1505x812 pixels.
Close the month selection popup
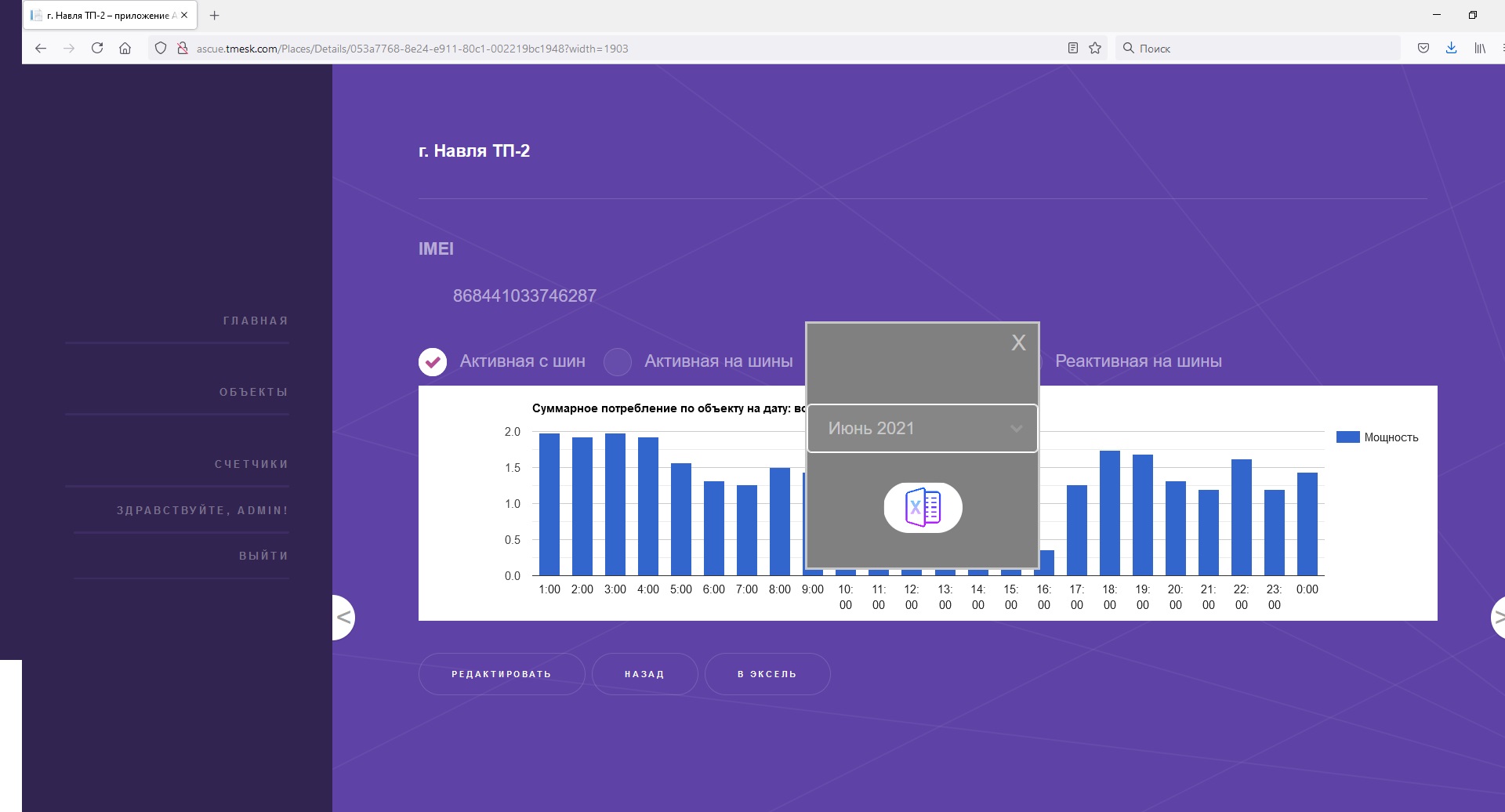[x=1018, y=343]
